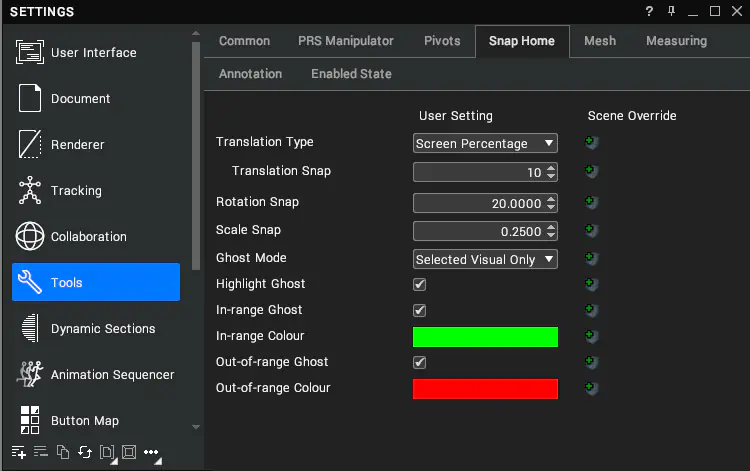Click the User Setting column header

(455, 116)
